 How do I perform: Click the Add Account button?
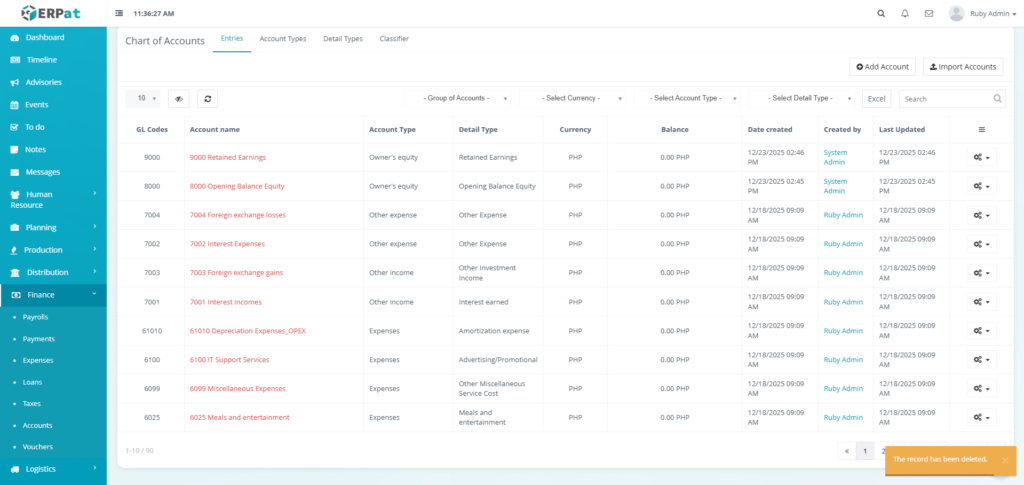pyautogui.click(x=882, y=66)
